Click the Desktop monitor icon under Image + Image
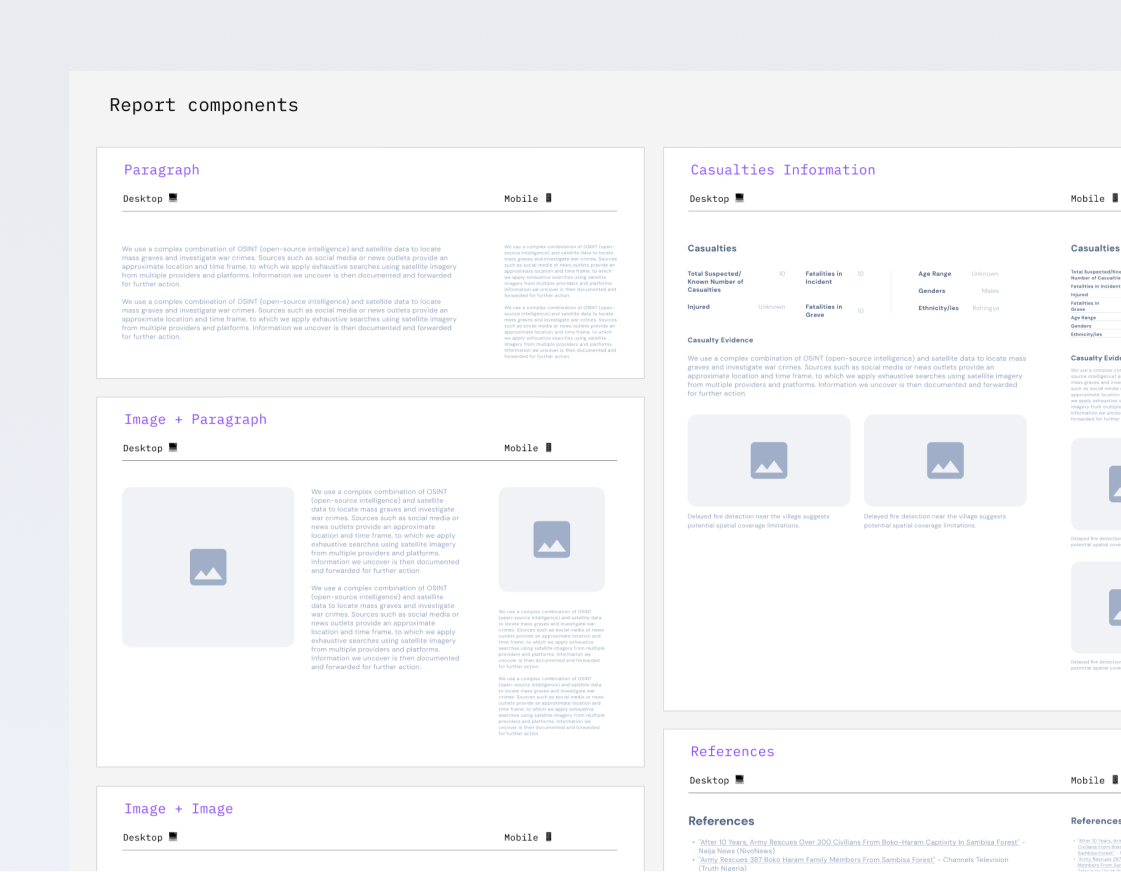 coord(173,836)
